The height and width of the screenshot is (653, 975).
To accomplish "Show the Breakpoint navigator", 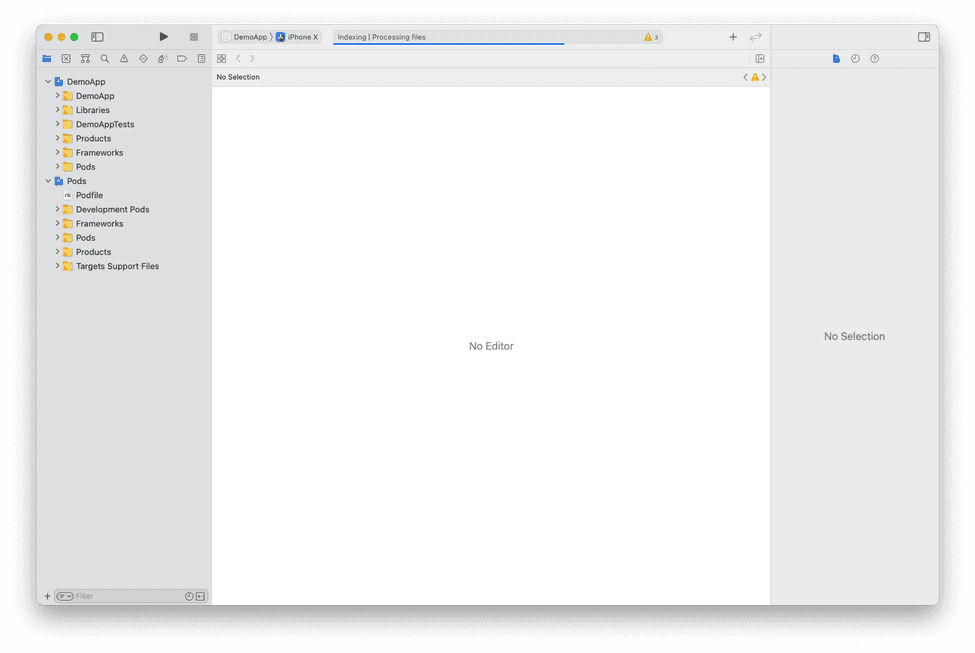I will pos(181,58).
